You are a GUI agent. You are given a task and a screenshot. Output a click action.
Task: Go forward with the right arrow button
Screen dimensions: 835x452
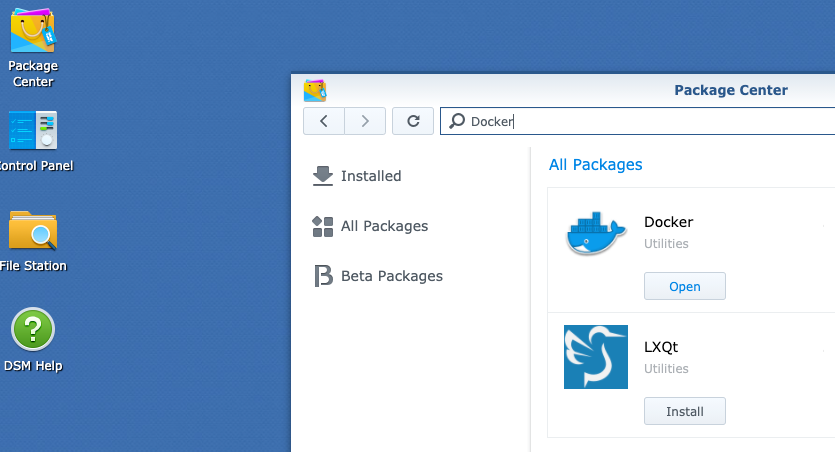(365, 121)
